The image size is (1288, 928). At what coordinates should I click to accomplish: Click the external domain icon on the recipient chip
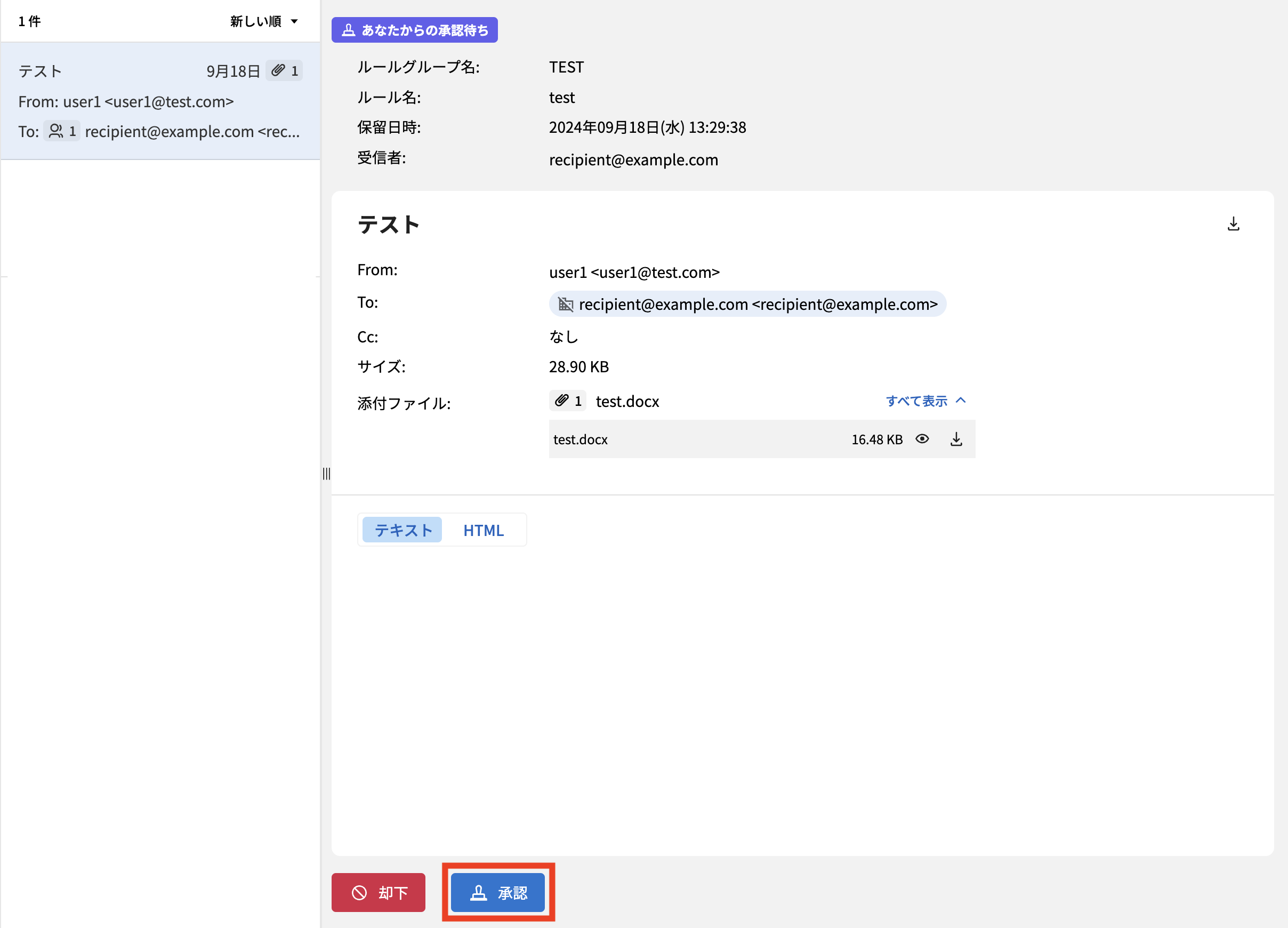[566, 304]
